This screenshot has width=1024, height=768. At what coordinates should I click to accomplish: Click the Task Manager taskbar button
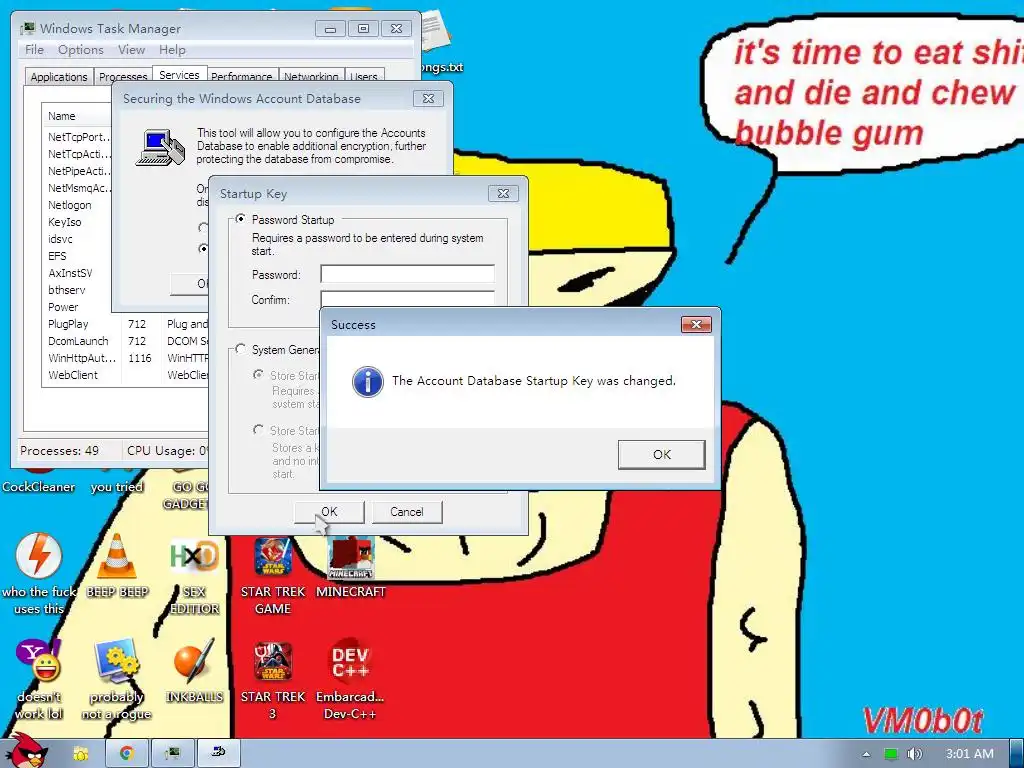click(172, 754)
